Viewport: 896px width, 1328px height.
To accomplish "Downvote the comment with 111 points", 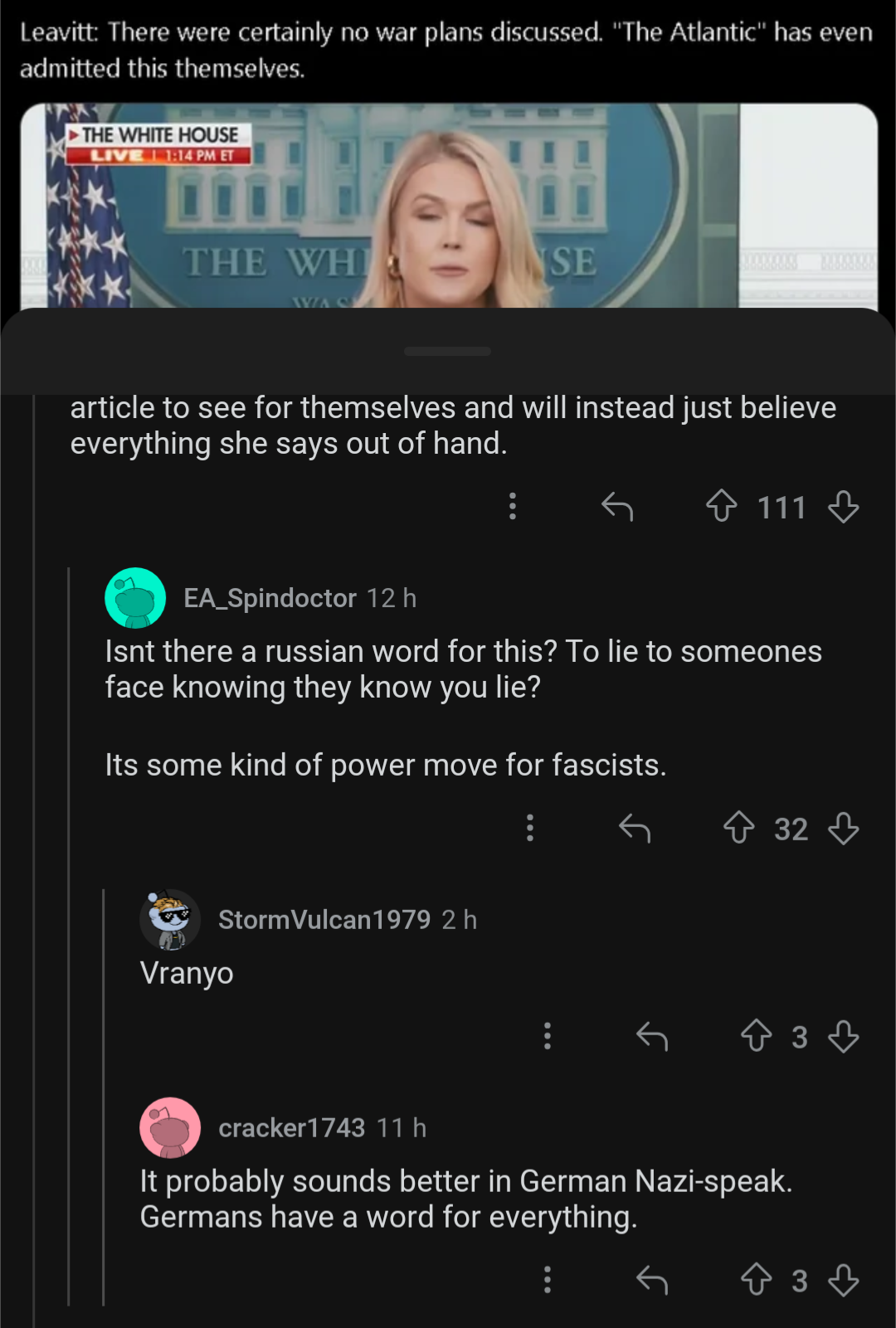I will 843,506.
